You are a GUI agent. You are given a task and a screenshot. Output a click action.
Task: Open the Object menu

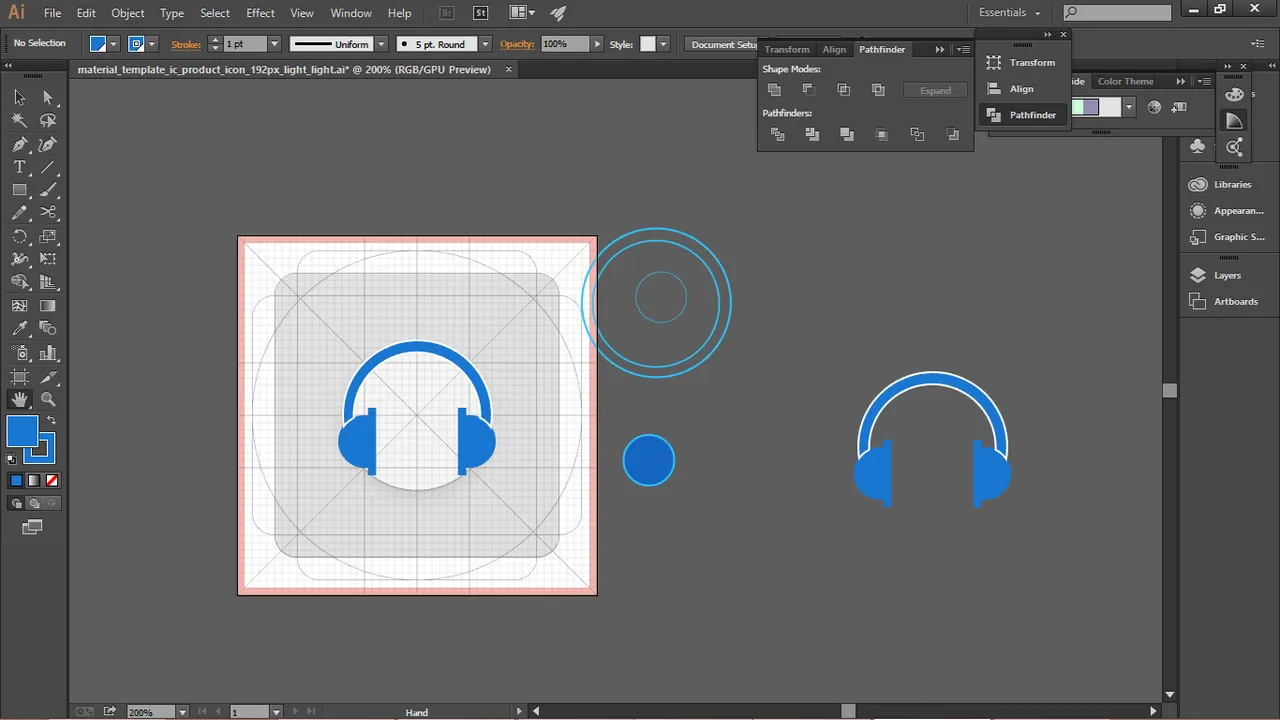coord(128,13)
